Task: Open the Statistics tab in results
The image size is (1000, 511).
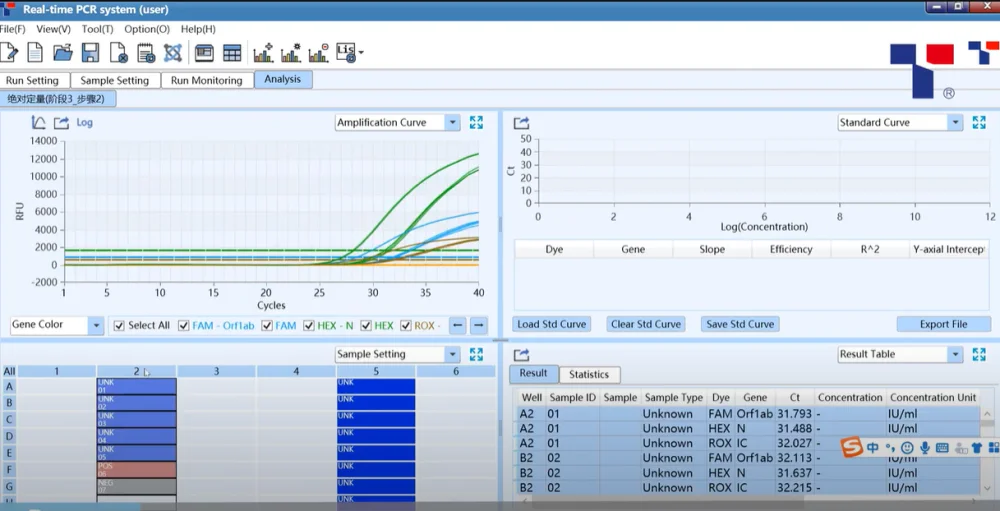Action: click(x=589, y=374)
